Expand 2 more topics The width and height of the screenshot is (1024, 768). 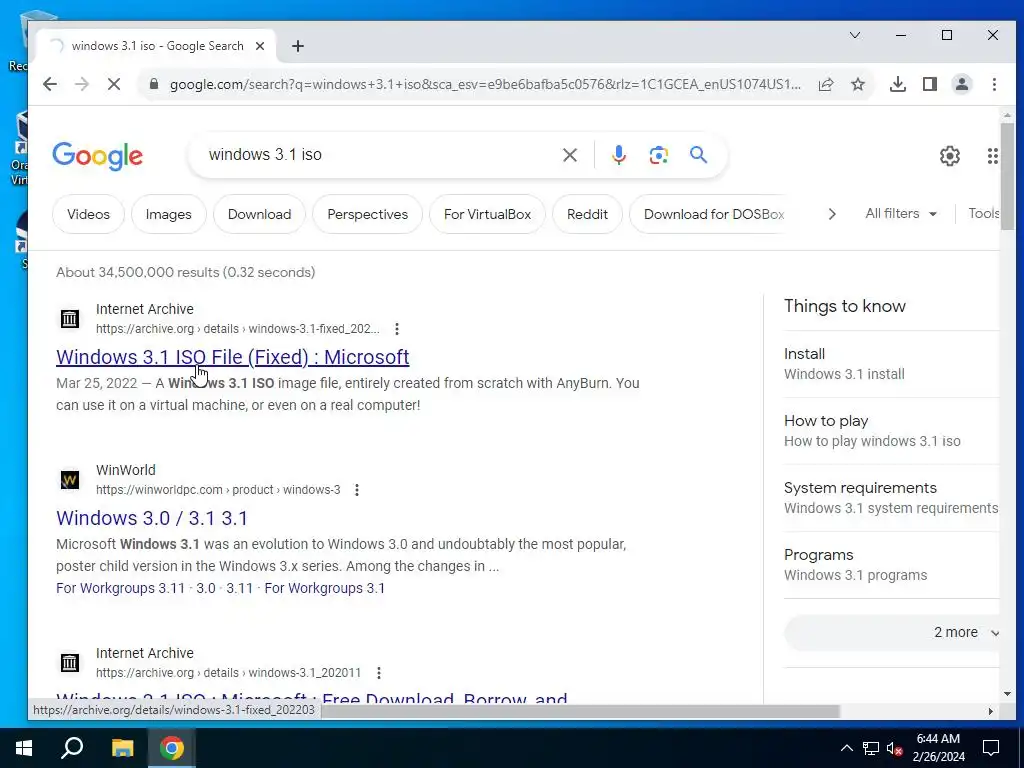[892, 632]
